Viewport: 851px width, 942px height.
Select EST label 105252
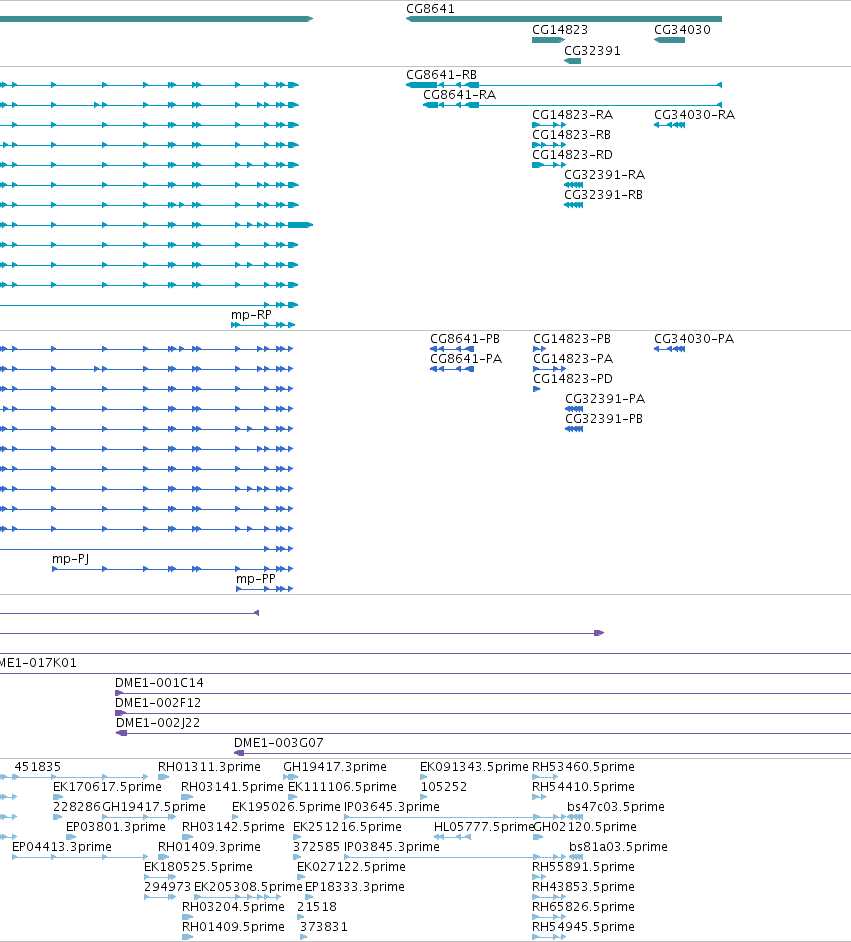point(444,787)
